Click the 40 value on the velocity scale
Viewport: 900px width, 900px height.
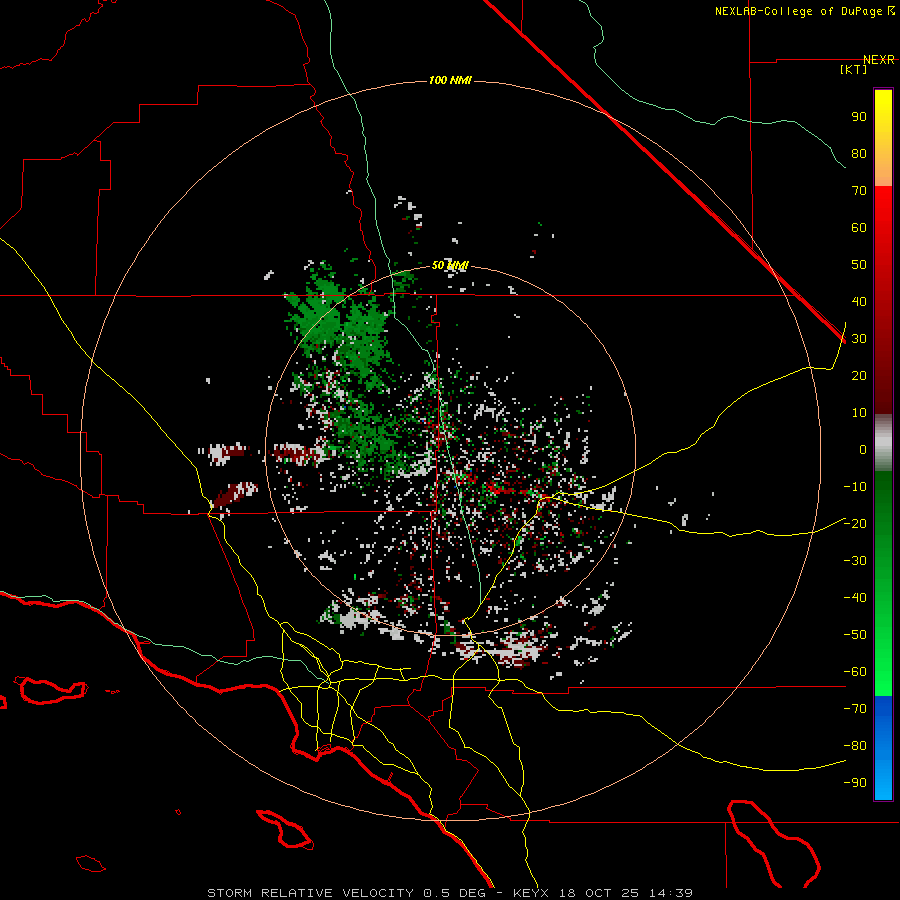coord(859,301)
